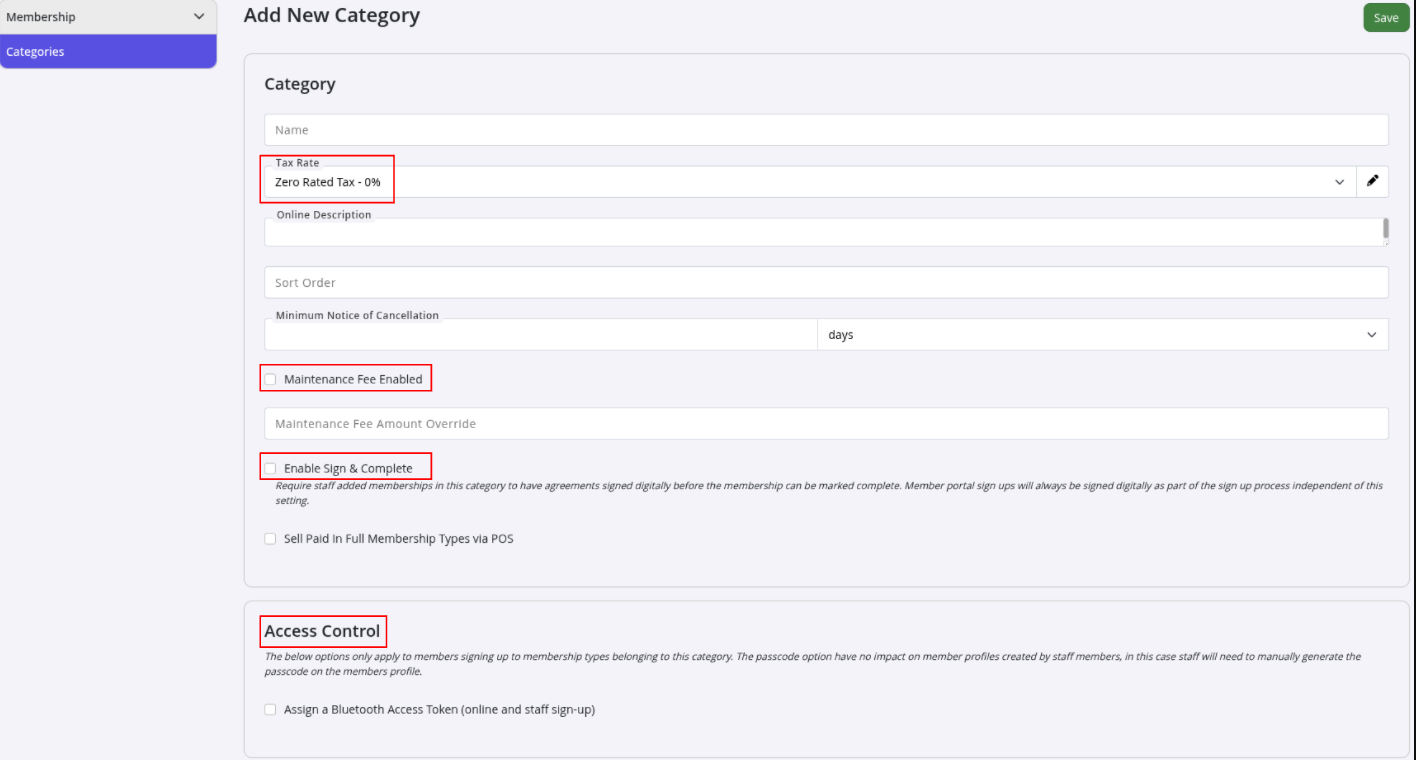Image resolution: width=1416 pixels, height=760 pixels.
Task: Click the Category section heading
Action: point(300,84)
